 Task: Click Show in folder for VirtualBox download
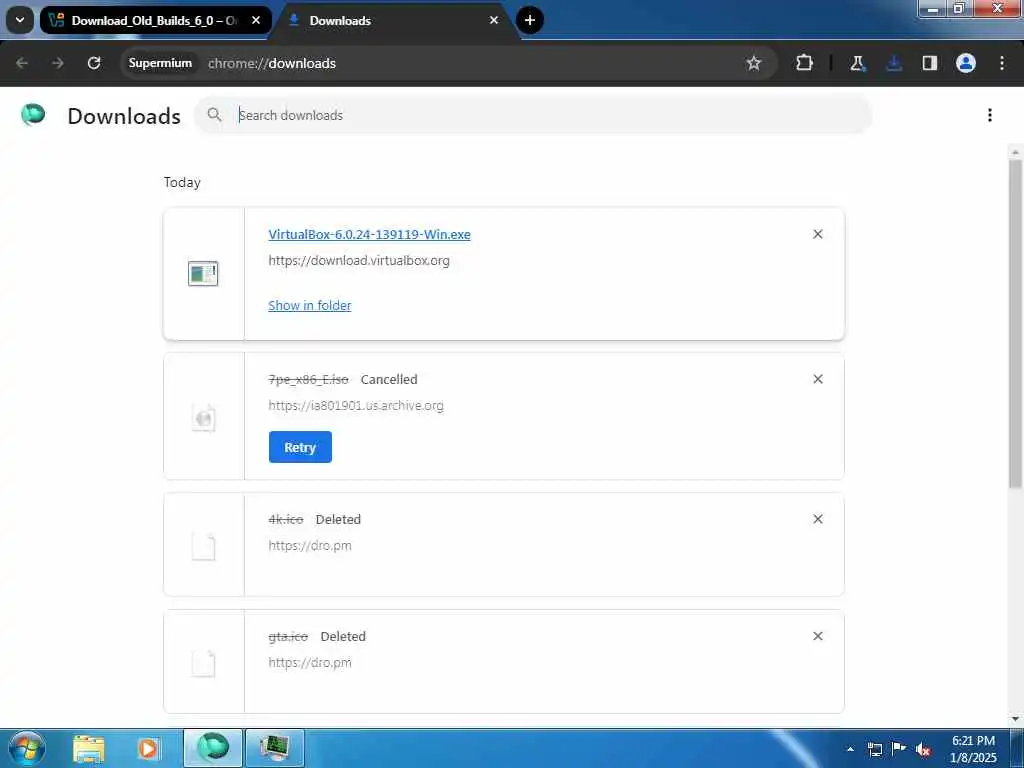pos(310,305)
